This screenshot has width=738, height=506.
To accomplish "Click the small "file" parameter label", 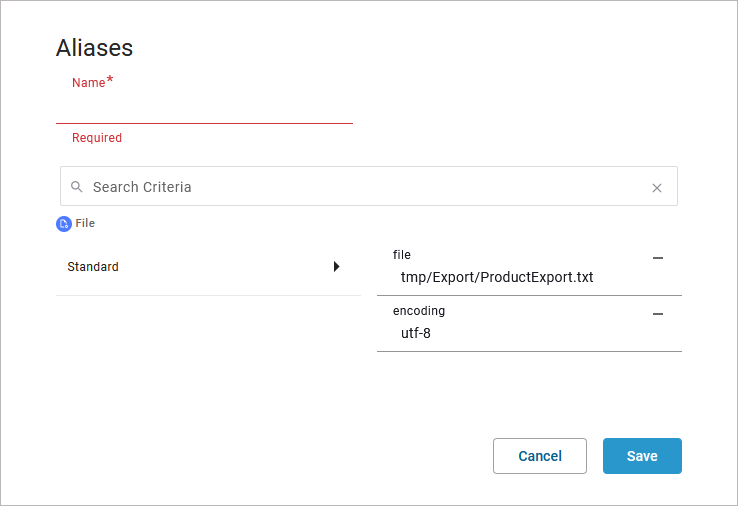I will tap(402, 255).
